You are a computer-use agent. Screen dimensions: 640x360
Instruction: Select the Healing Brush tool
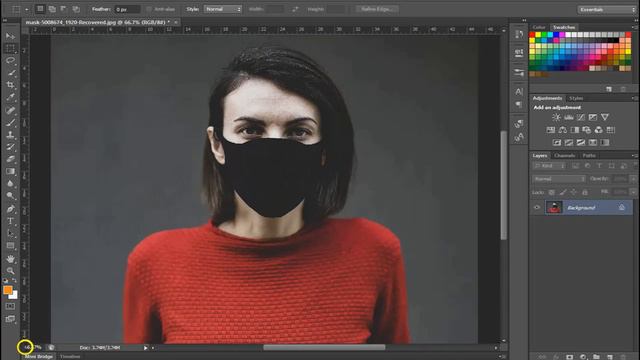click(x=10, y=110)
